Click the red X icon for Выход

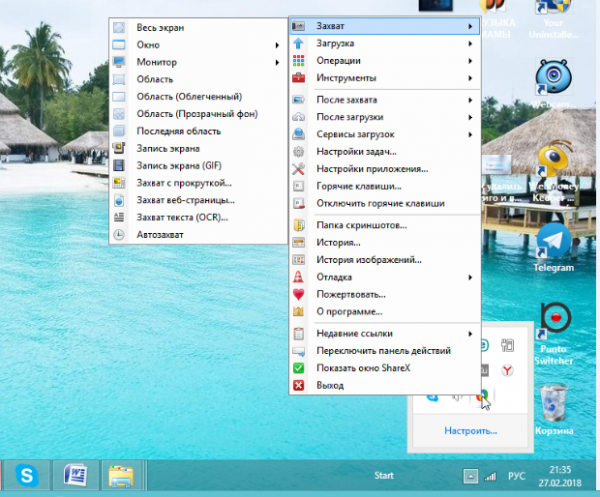coord(298,385)
